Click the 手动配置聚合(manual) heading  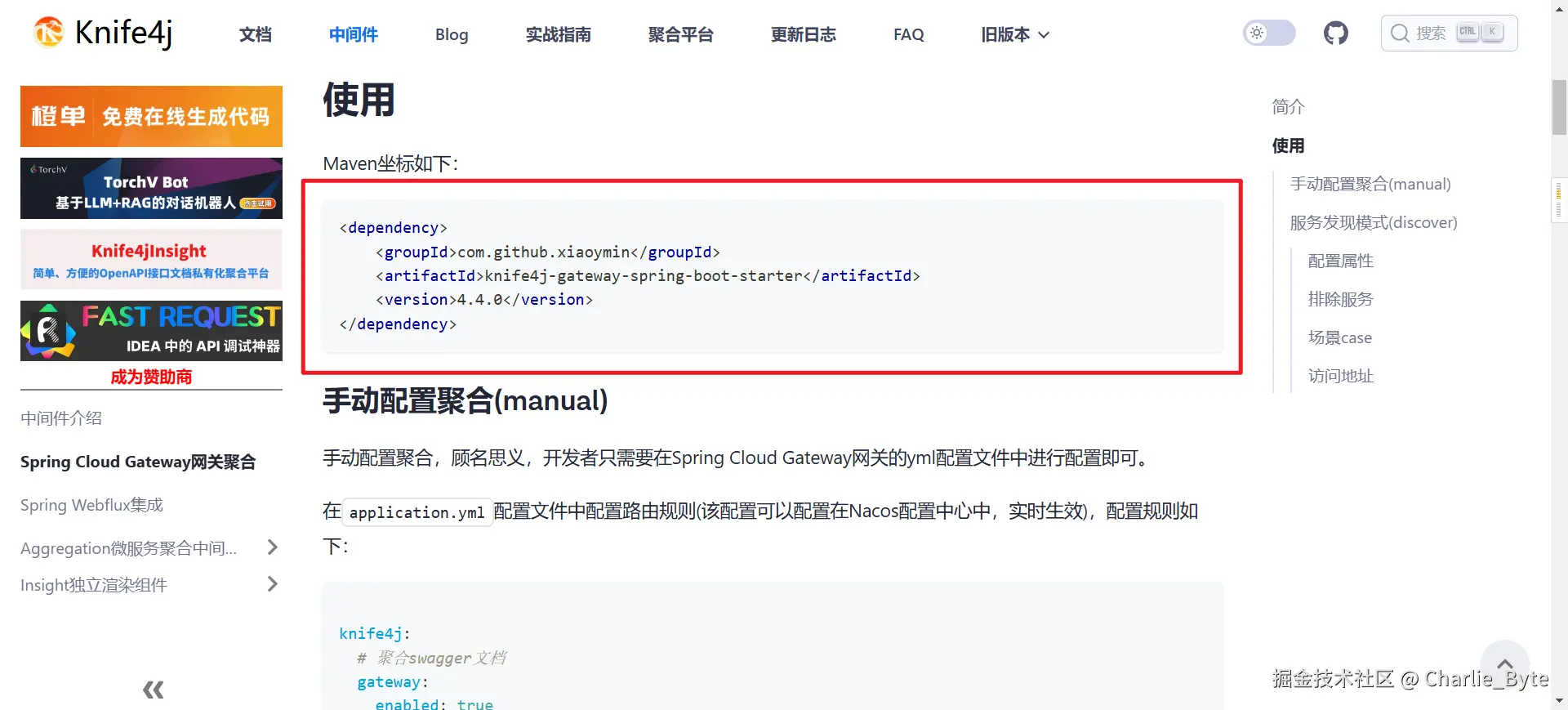click(x=465, y=400)
